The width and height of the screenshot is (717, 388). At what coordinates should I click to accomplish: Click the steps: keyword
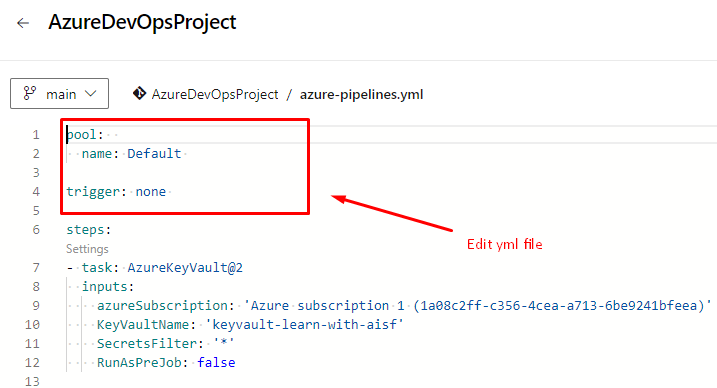(x=89, y=230)
